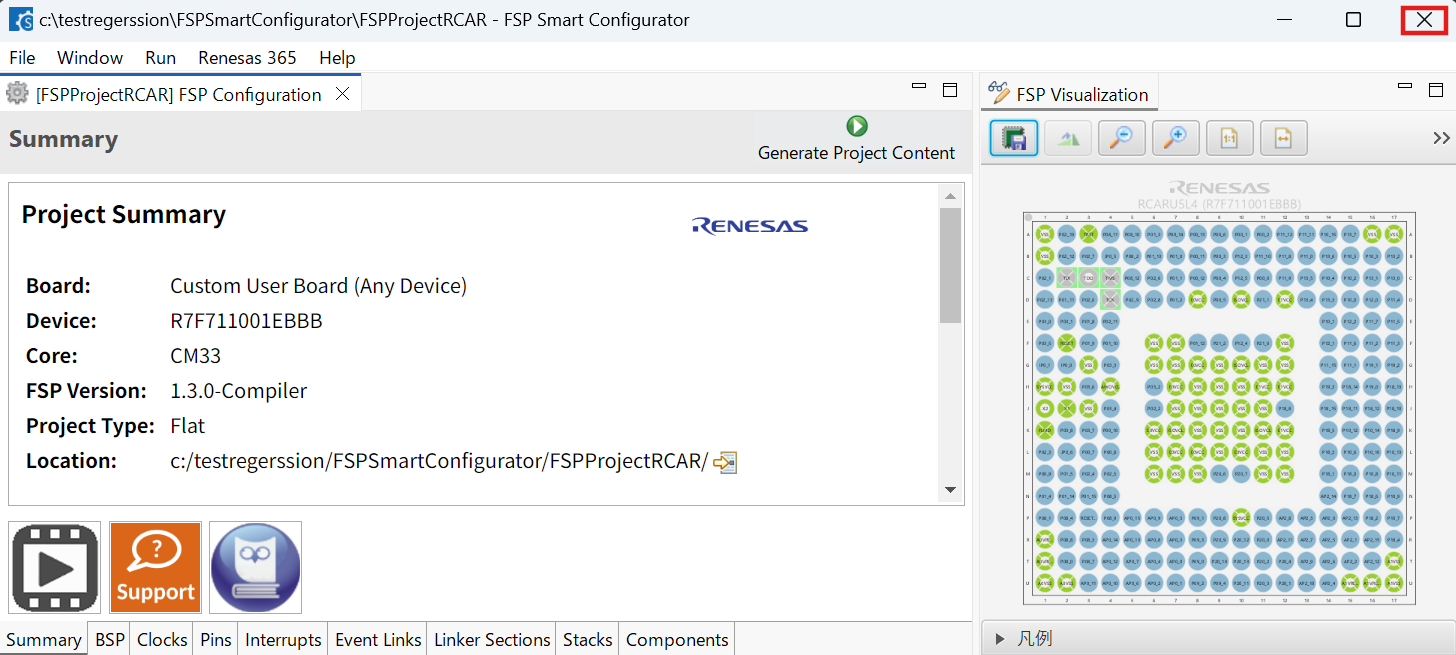The width and height of the screenshot is (1456, 655).
Task: Save the package view image with chip-disk icon
Action: click(1014, 138)
